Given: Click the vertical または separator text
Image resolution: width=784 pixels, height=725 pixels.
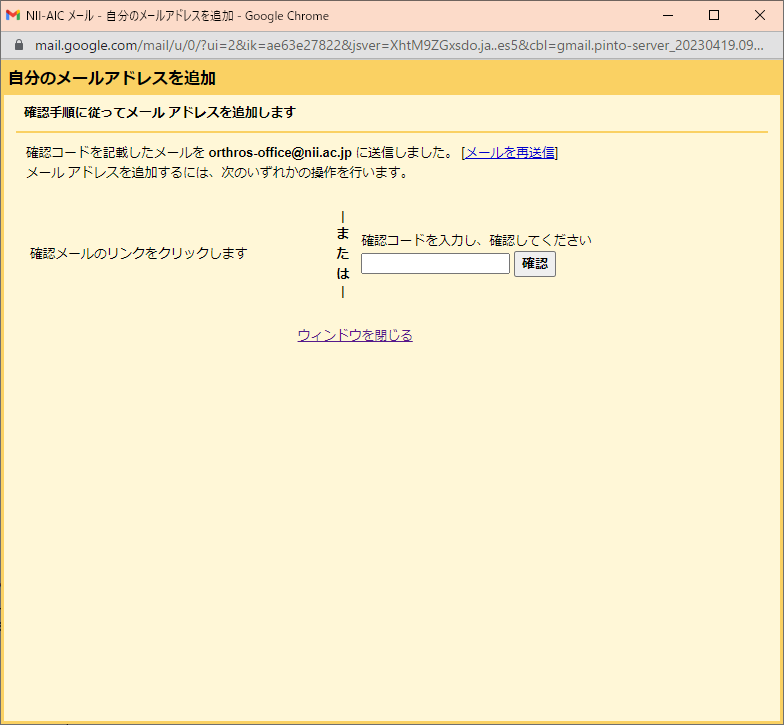Looking at the screenshot, I should [x=342, y=254].
